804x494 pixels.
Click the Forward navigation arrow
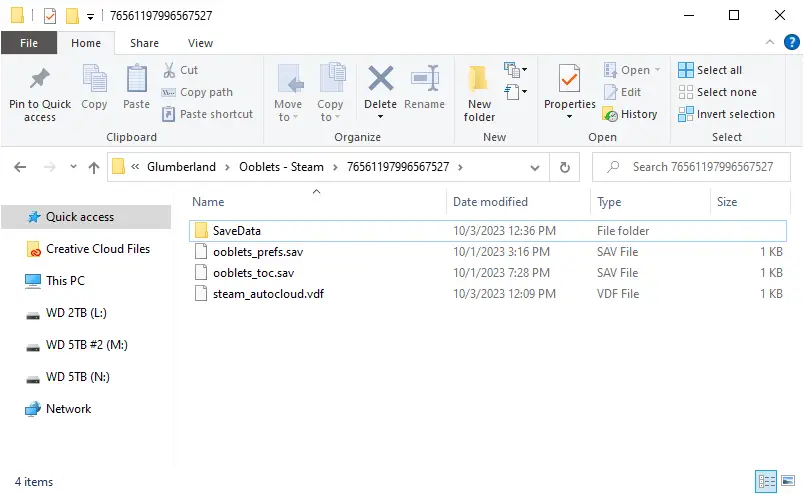coord(49,167)
